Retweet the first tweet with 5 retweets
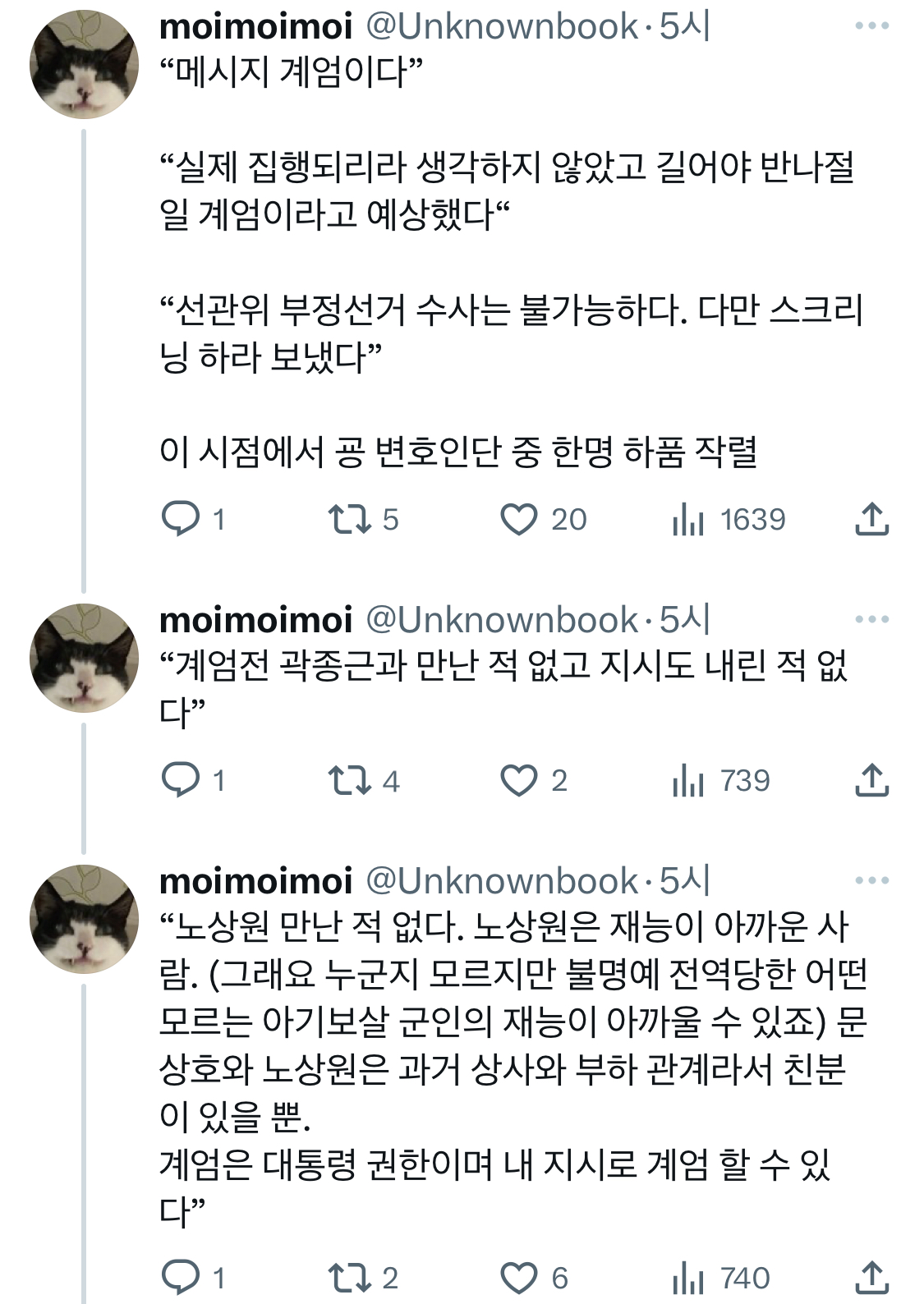Image resolution: width=924 pixels, height=1304 pixels. tap(349, 519)
